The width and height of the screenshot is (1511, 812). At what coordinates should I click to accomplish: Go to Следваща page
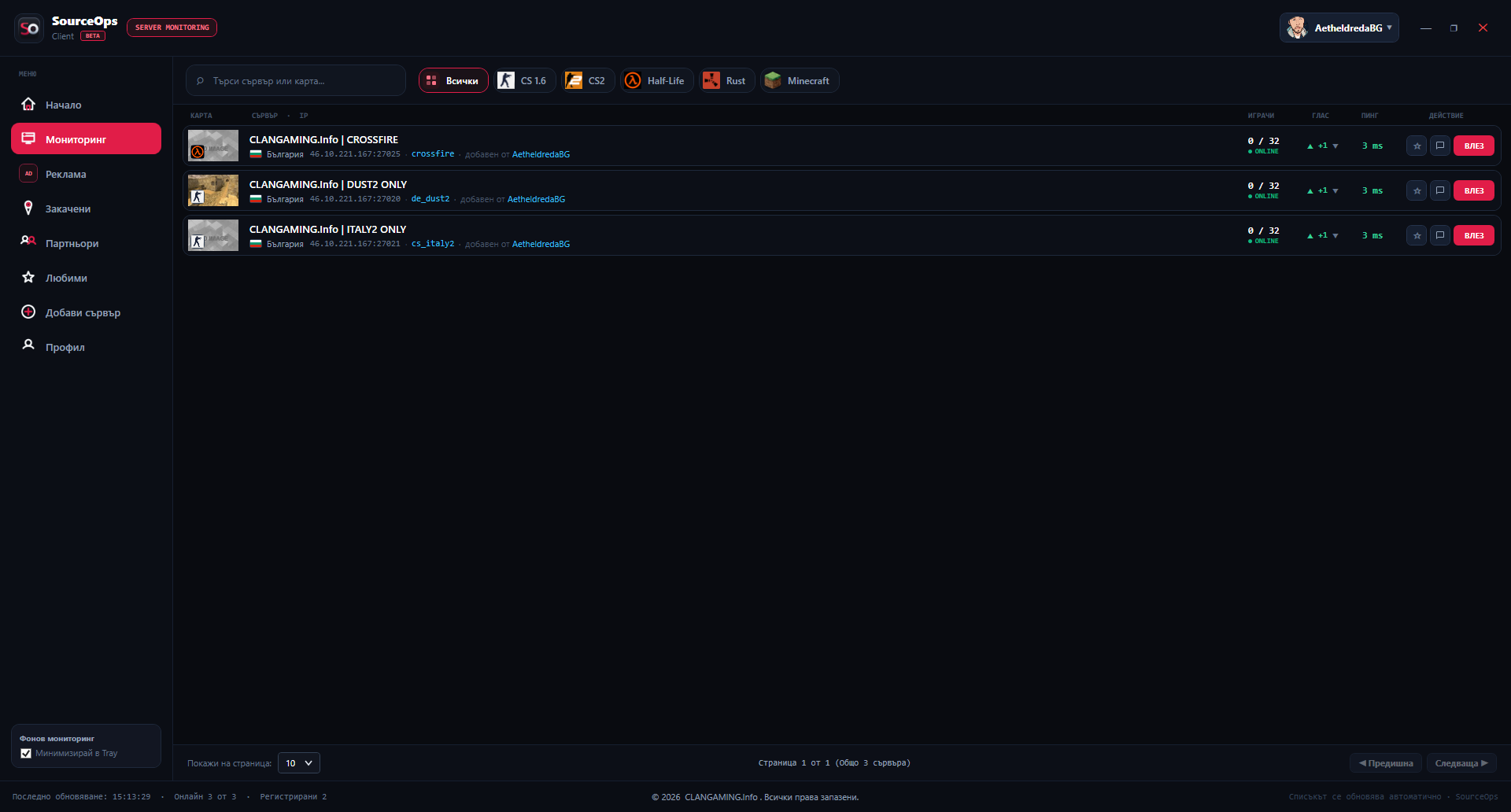(x=1461, y=763)
